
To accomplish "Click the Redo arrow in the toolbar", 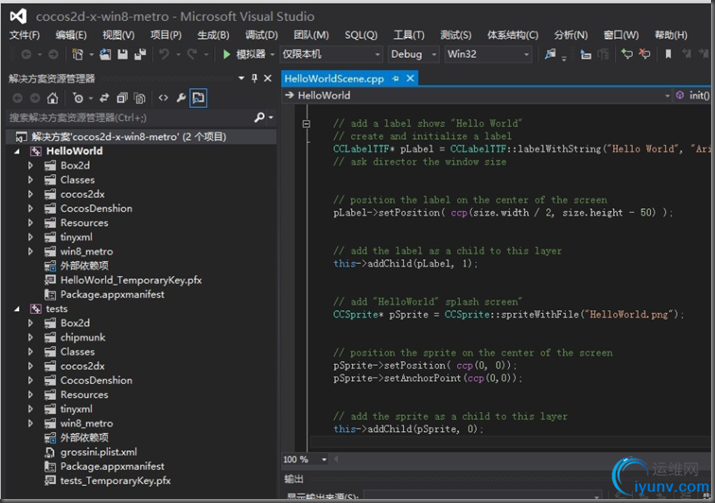I will [x=192, y=54].
